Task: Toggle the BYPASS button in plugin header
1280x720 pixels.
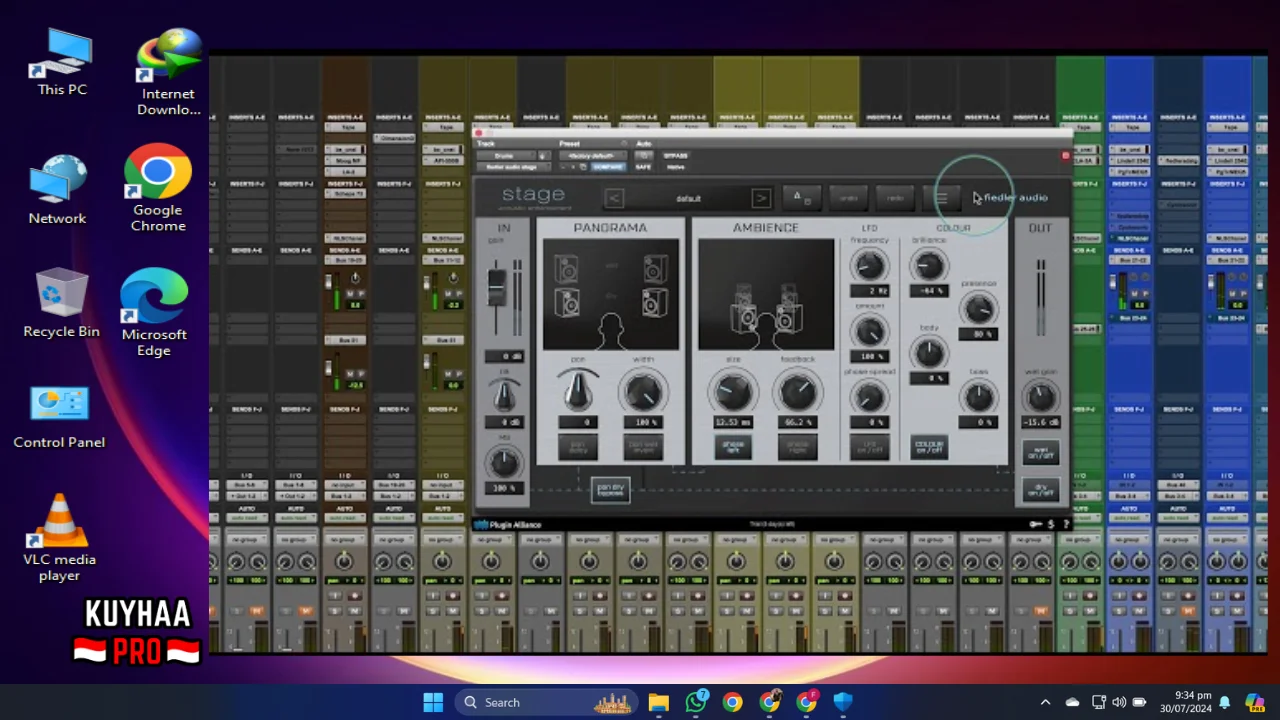Action: [x=676, y=156]
